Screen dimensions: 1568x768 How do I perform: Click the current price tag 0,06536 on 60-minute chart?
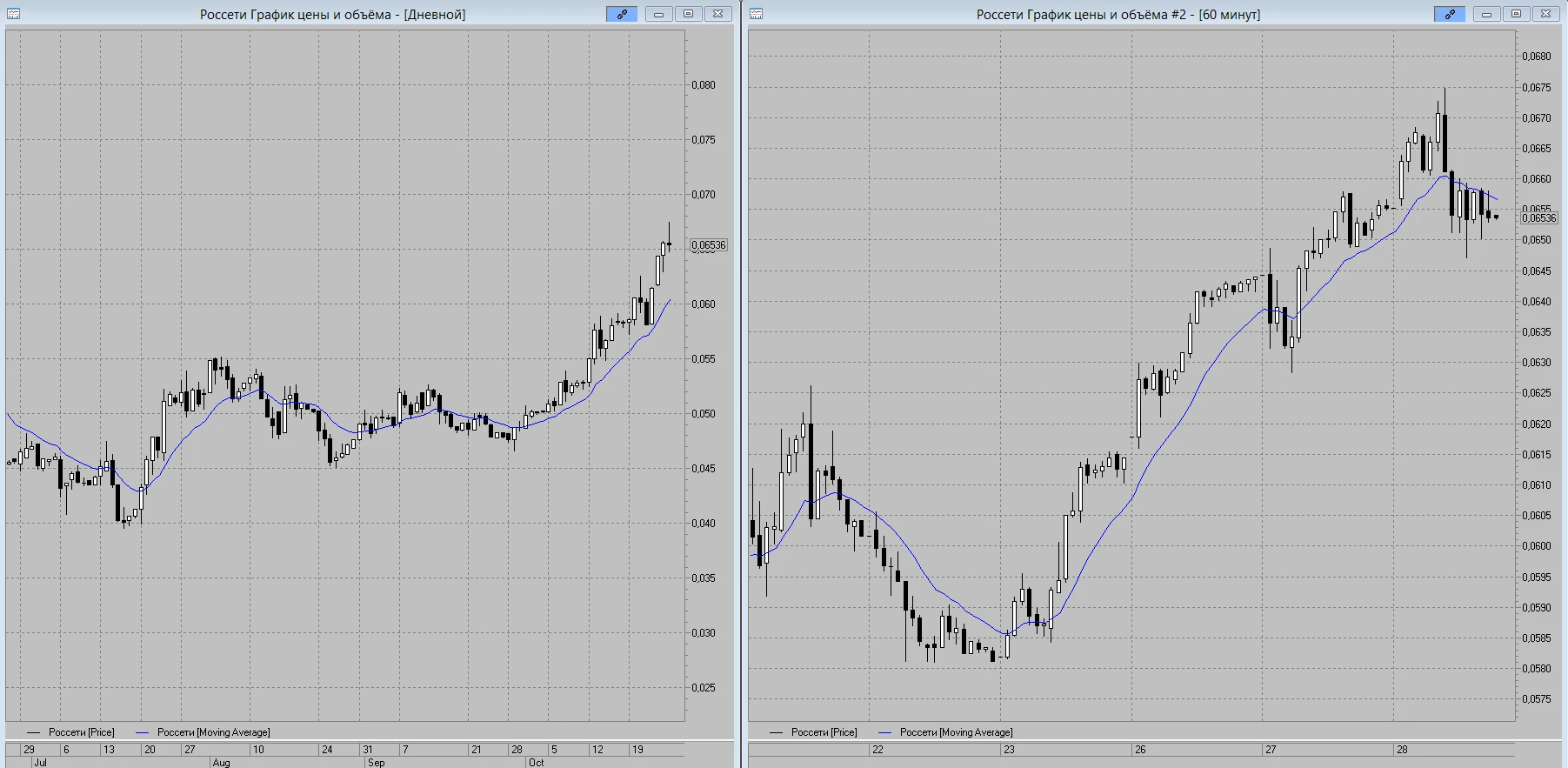1538,217
